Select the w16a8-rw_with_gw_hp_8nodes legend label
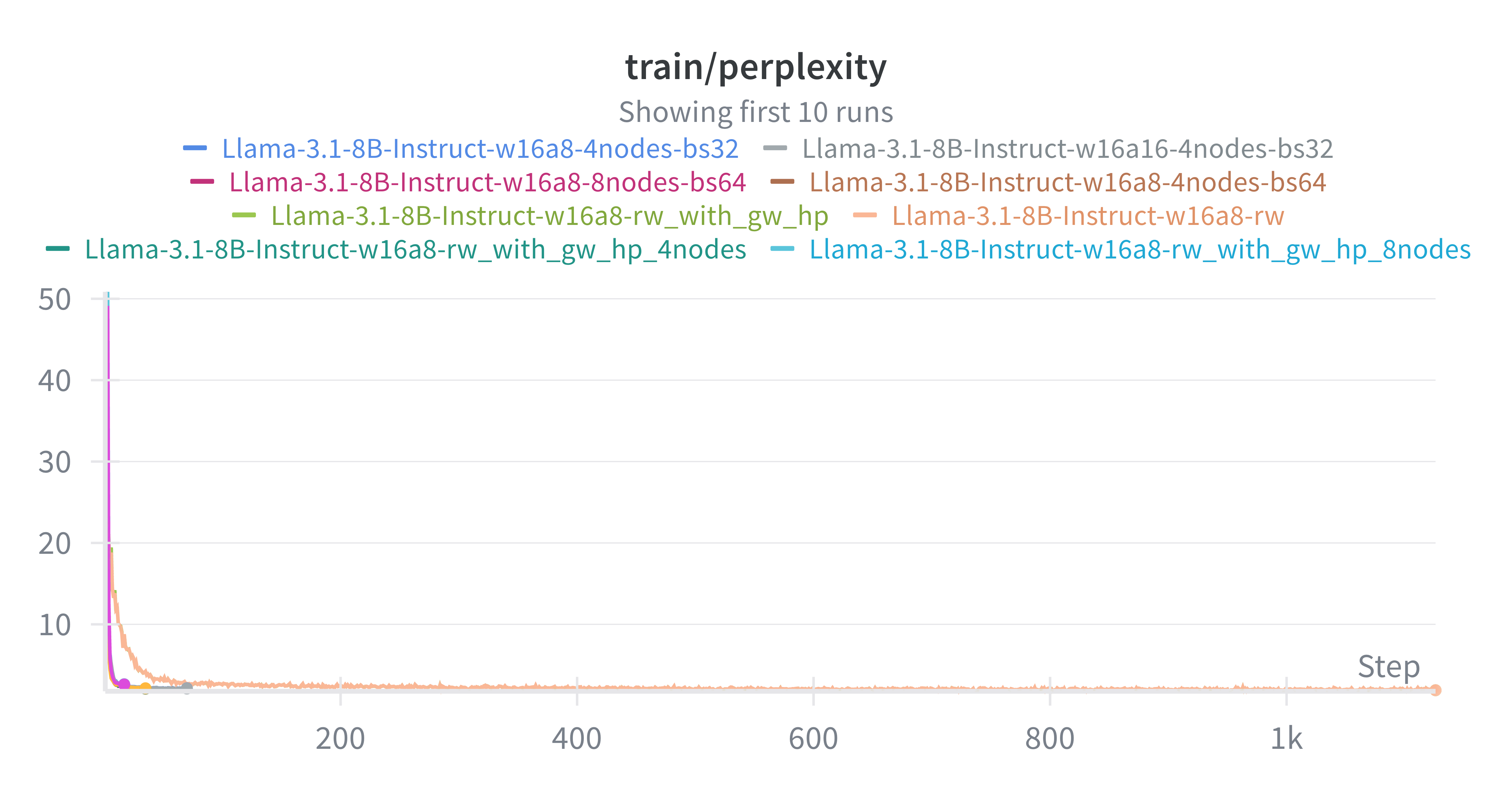Image resolution: width=1512 pixels, height=794 pixels. [1140, 249]
